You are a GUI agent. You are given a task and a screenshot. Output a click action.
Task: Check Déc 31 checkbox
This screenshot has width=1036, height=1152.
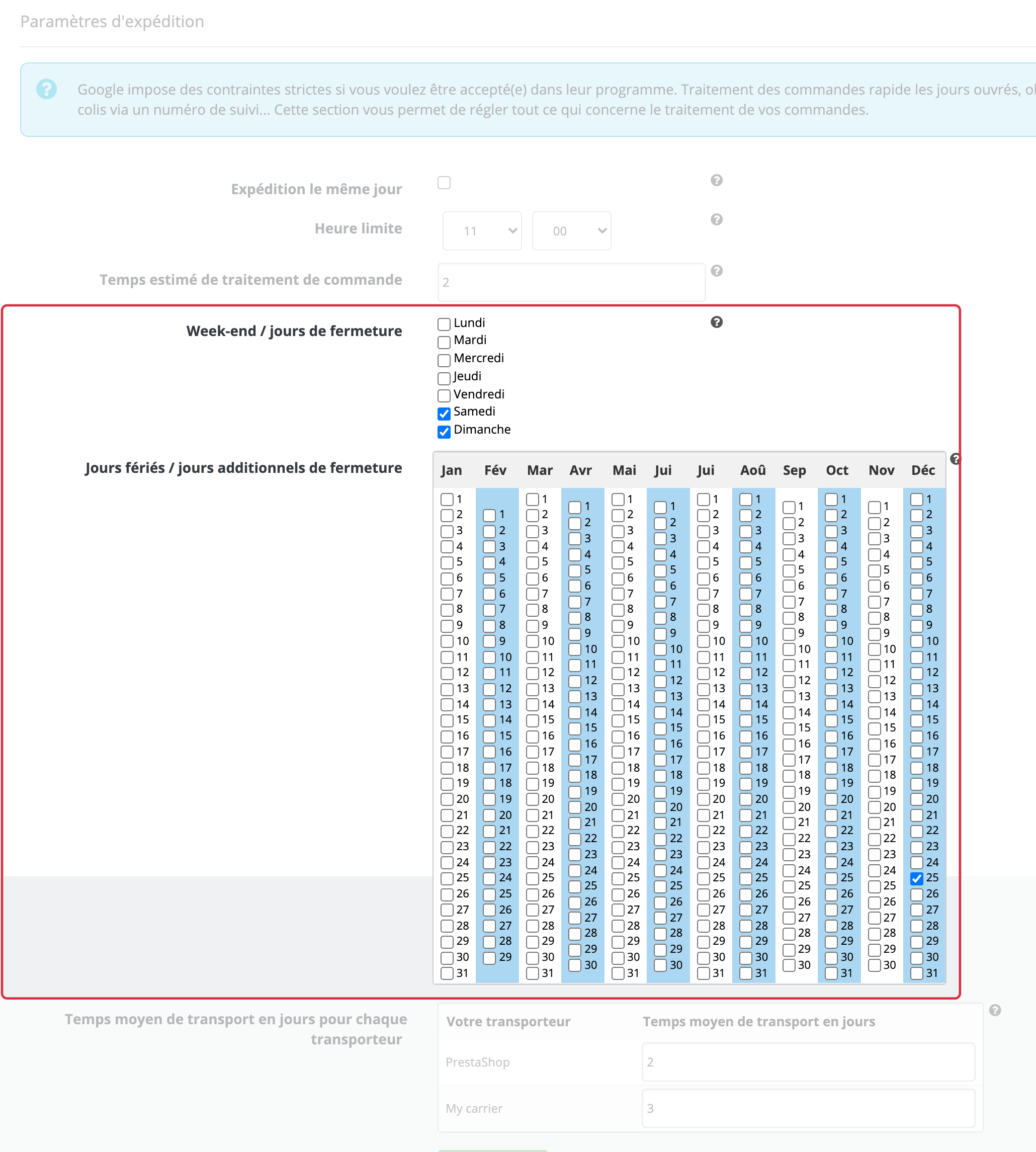[x=916, y=973]
